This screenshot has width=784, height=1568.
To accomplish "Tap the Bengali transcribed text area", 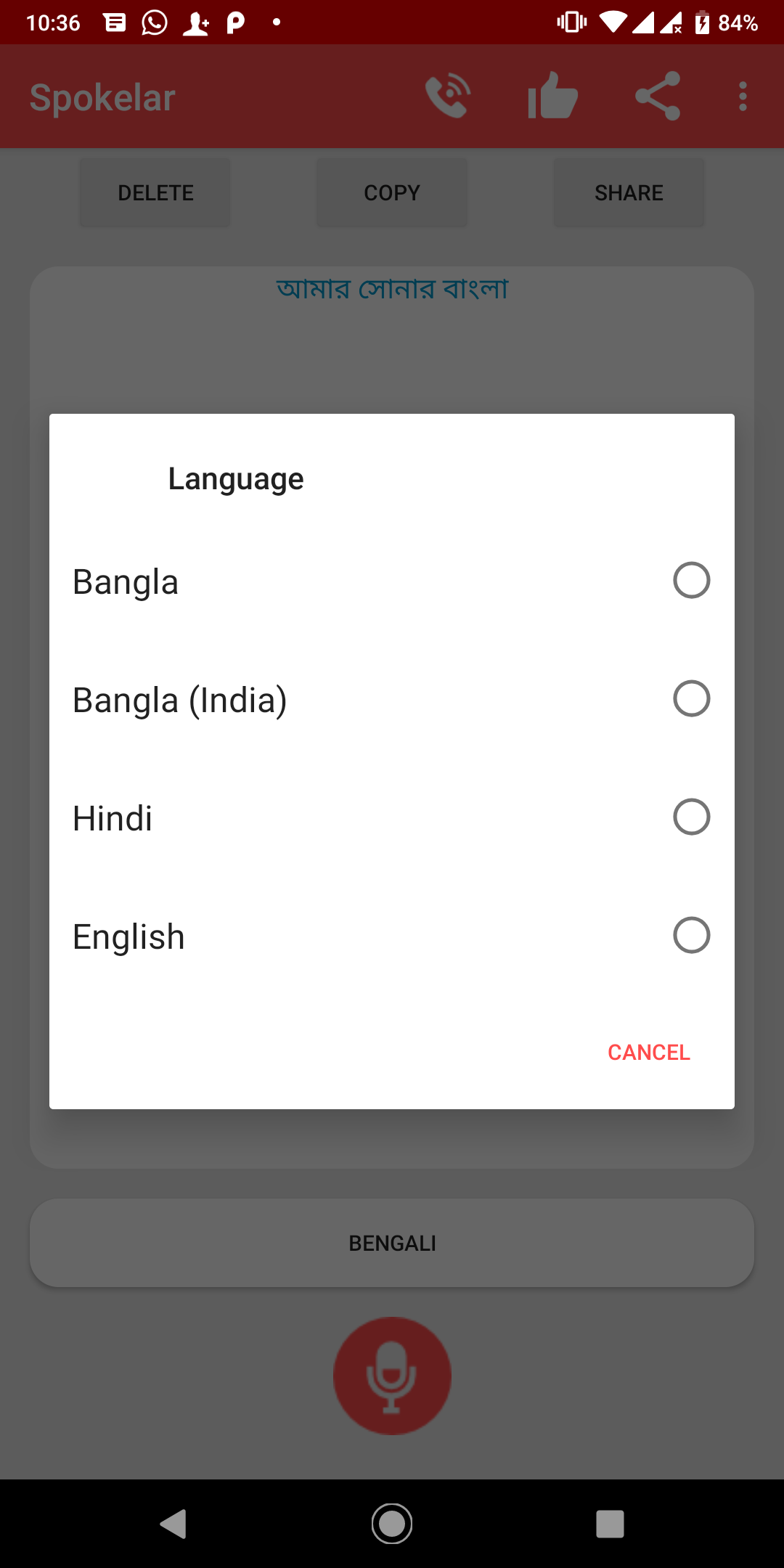I will (392, 289).
